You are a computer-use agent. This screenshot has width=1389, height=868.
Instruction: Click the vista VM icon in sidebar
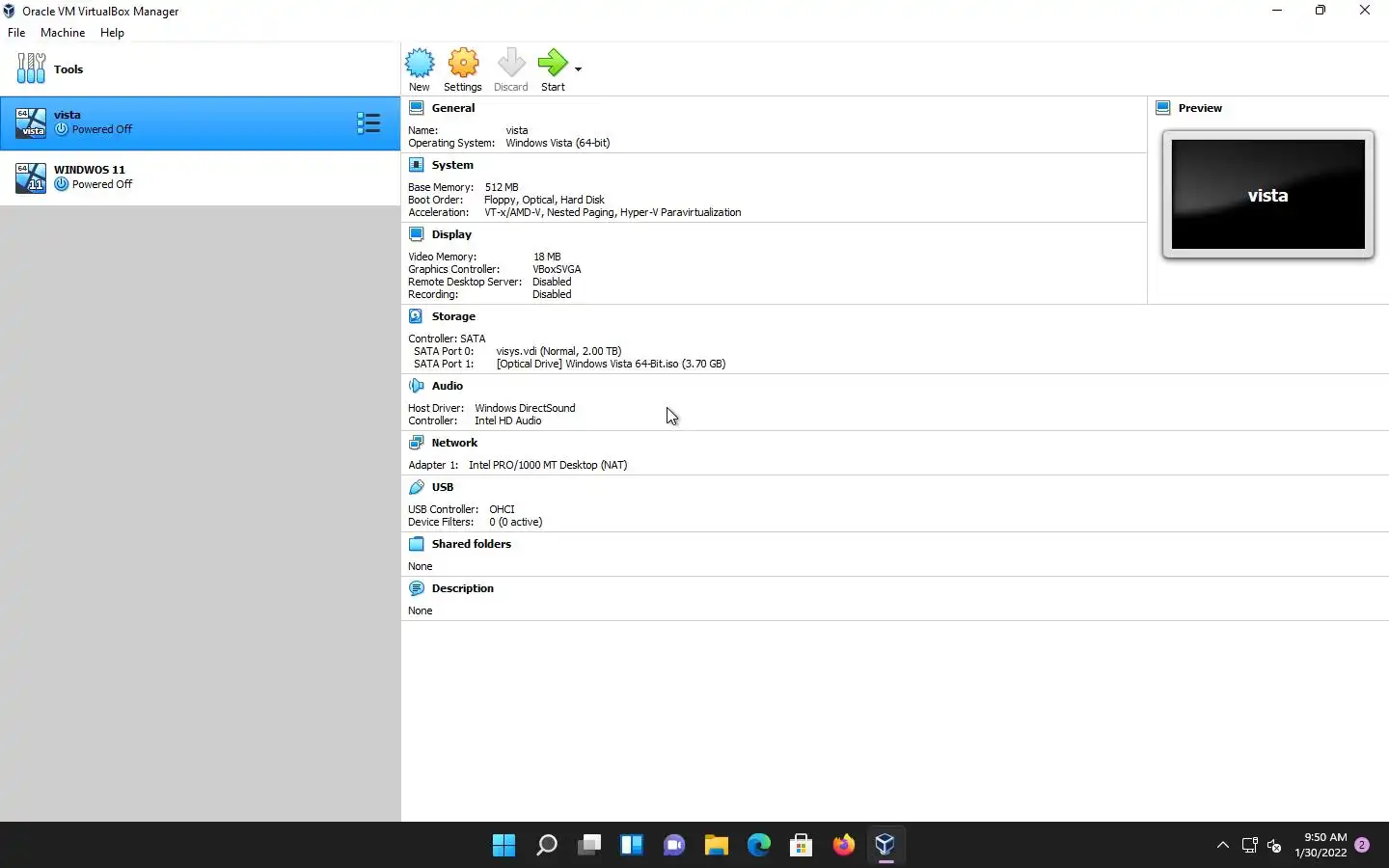coord(31,122)
